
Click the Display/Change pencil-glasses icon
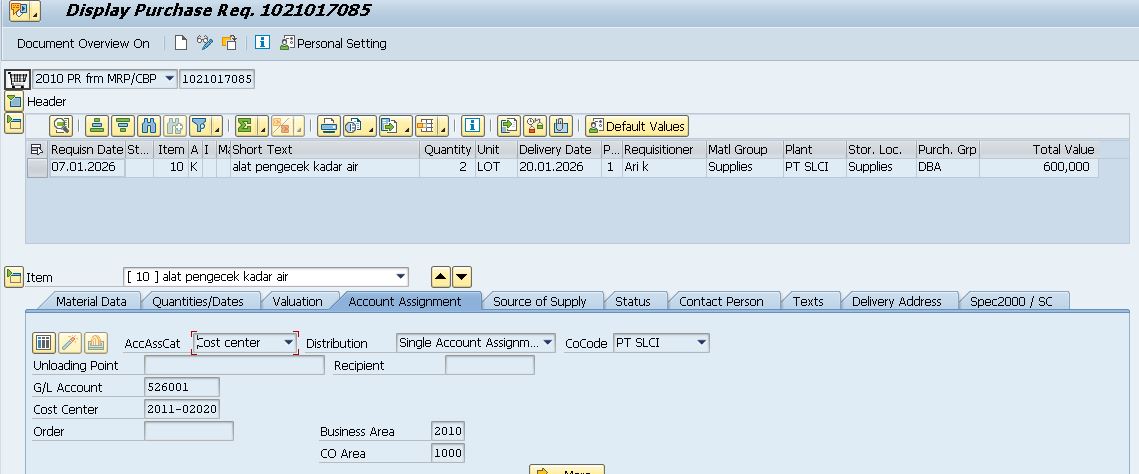(205, 43)
